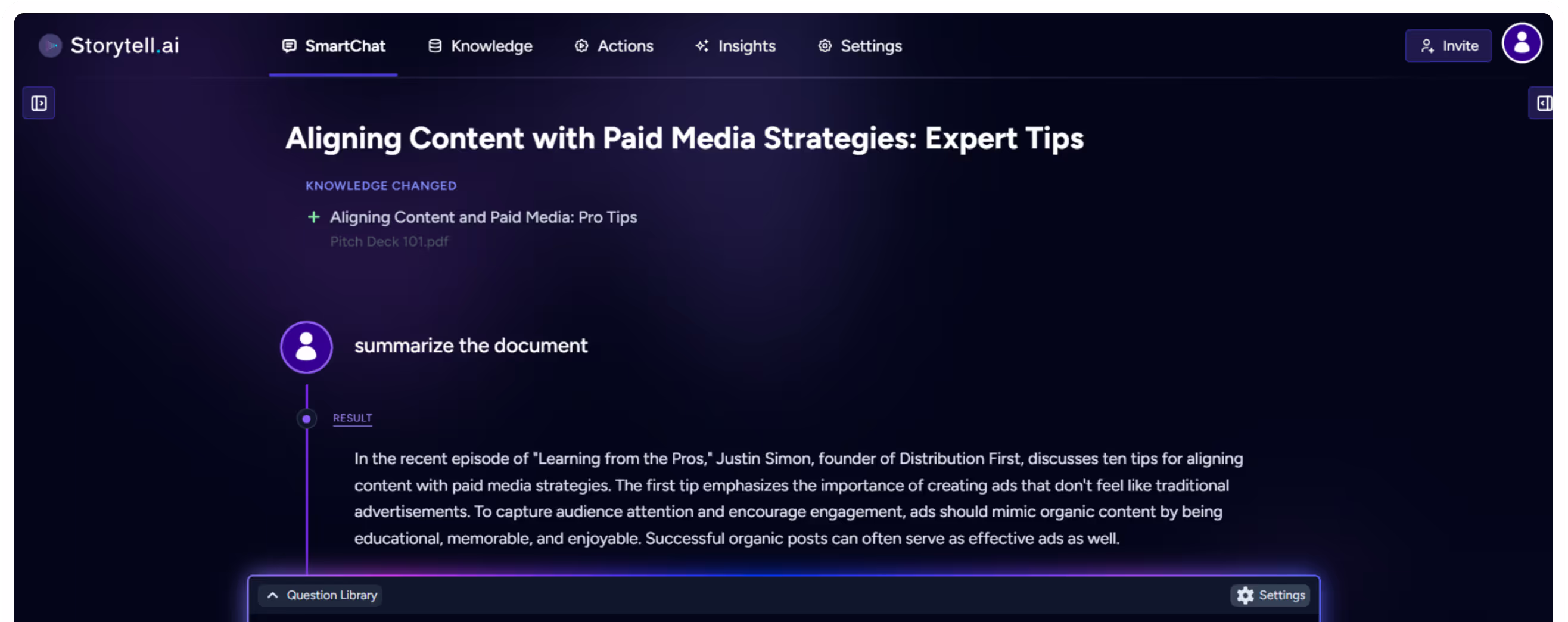The height and width of the screenshot is (622, 1568).
Task: Open the Settings tab in top navigation
Action: [860, 46]
